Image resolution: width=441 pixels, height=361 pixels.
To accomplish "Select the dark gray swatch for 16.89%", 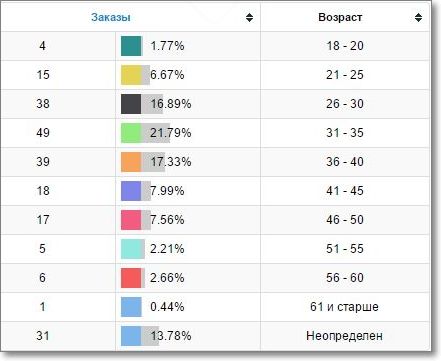I will 131,104.
